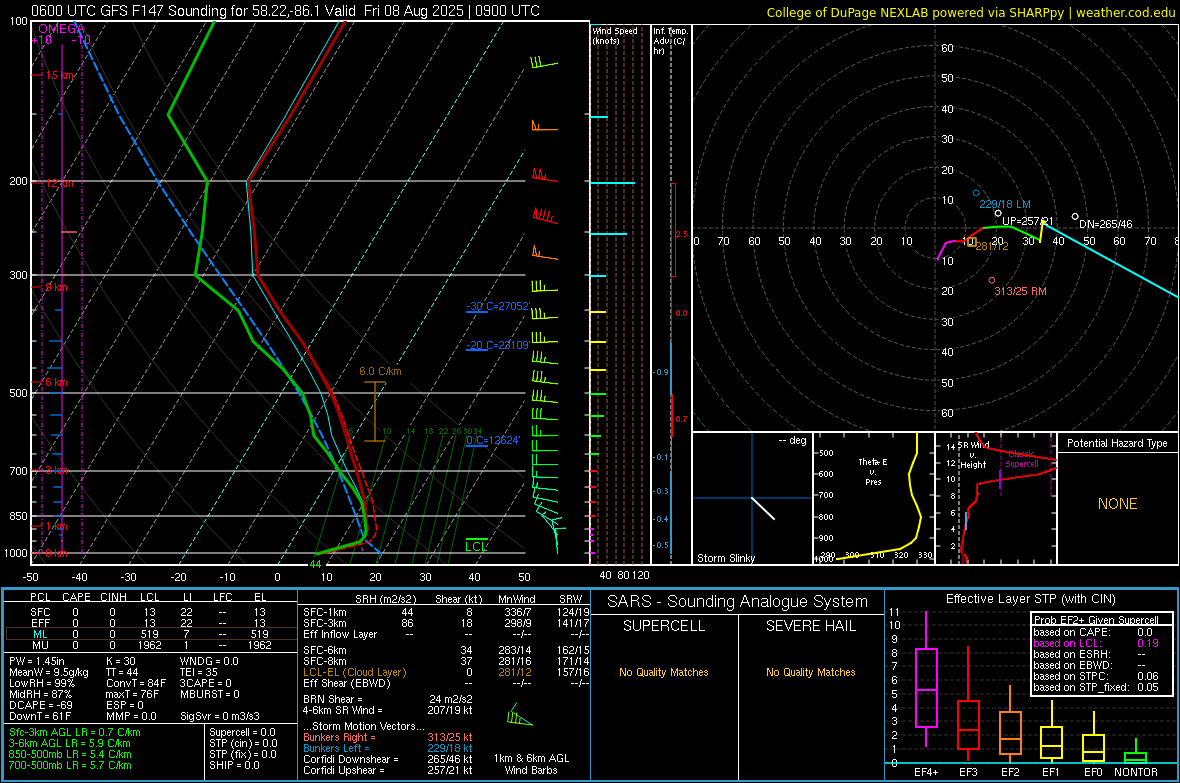Viewport: 1180px width, 783px height.
Task: Click the Inf. Temp. Adv. panel header
Action: 670,41
